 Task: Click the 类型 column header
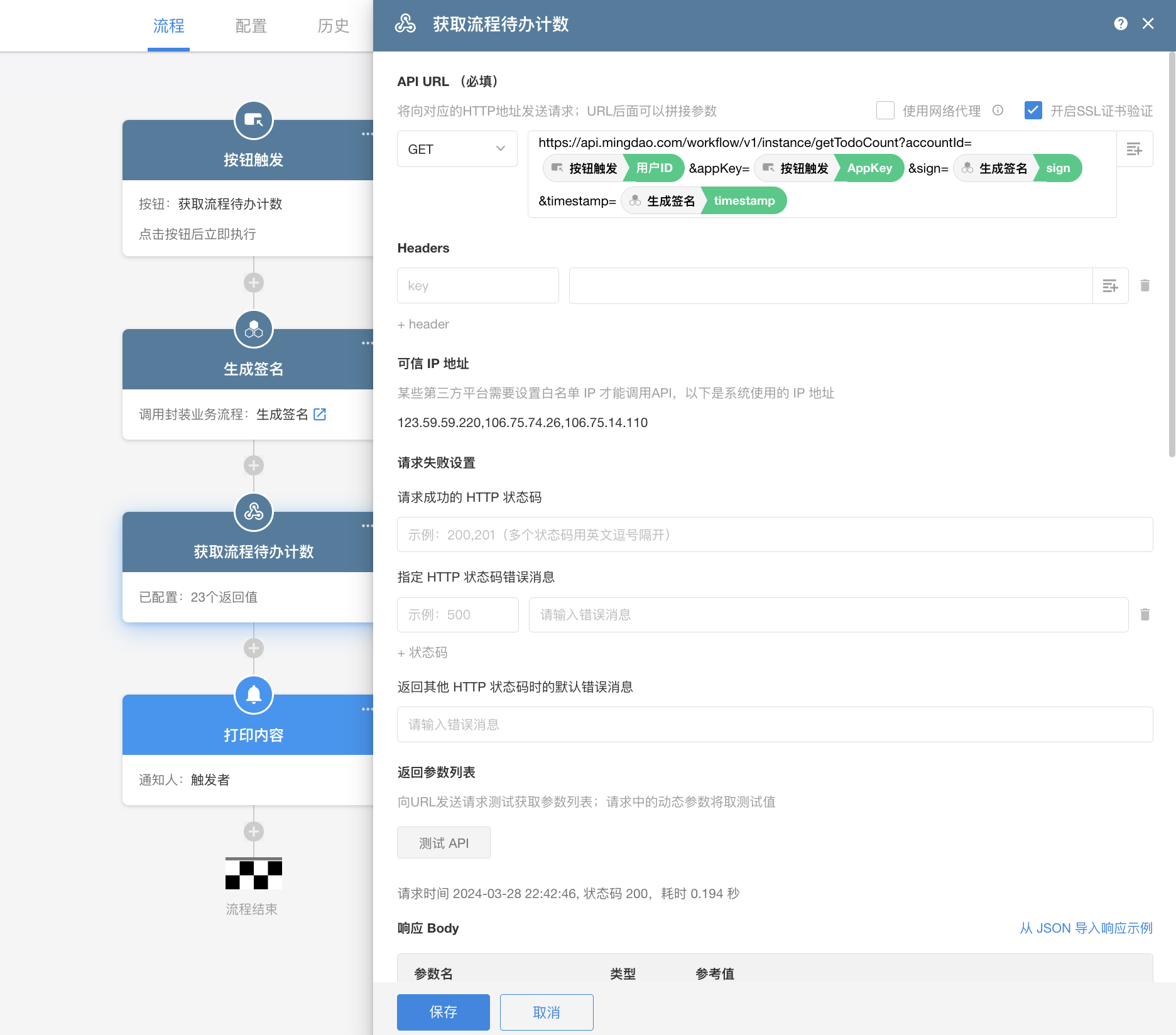click(623, 974)
